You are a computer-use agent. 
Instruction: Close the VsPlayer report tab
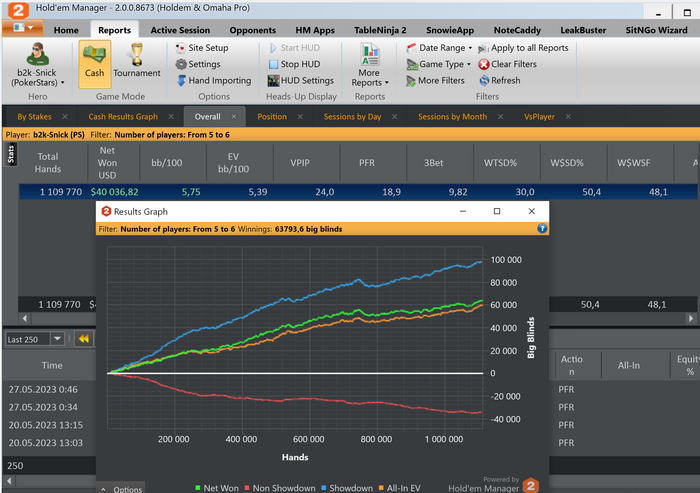568,117
